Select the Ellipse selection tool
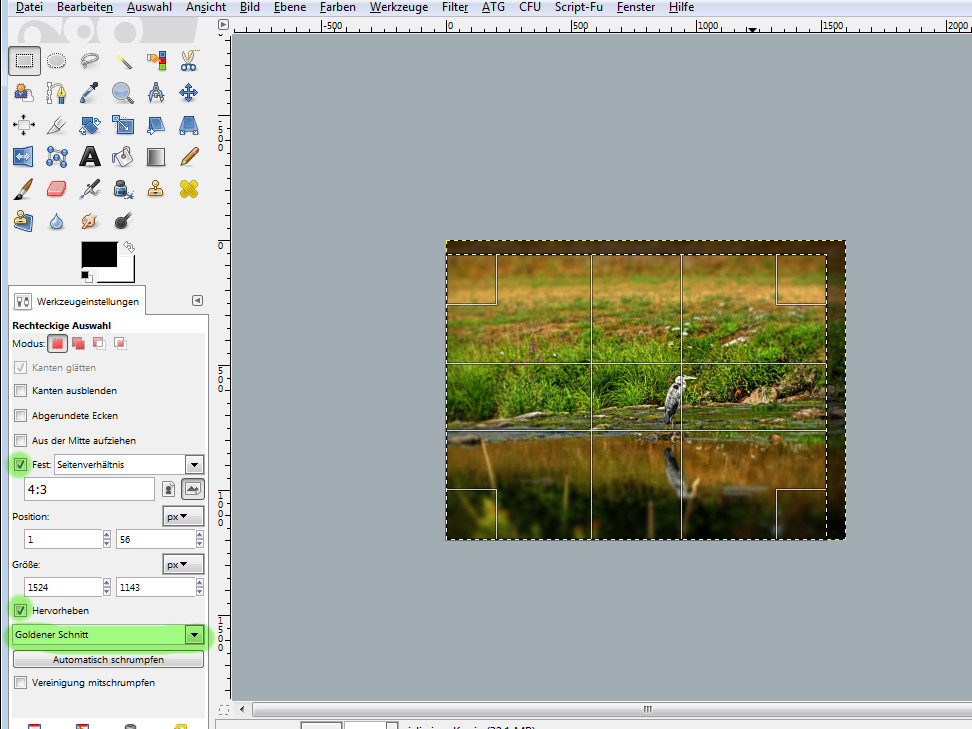The image size is (972, 729). tap(57, 61)
